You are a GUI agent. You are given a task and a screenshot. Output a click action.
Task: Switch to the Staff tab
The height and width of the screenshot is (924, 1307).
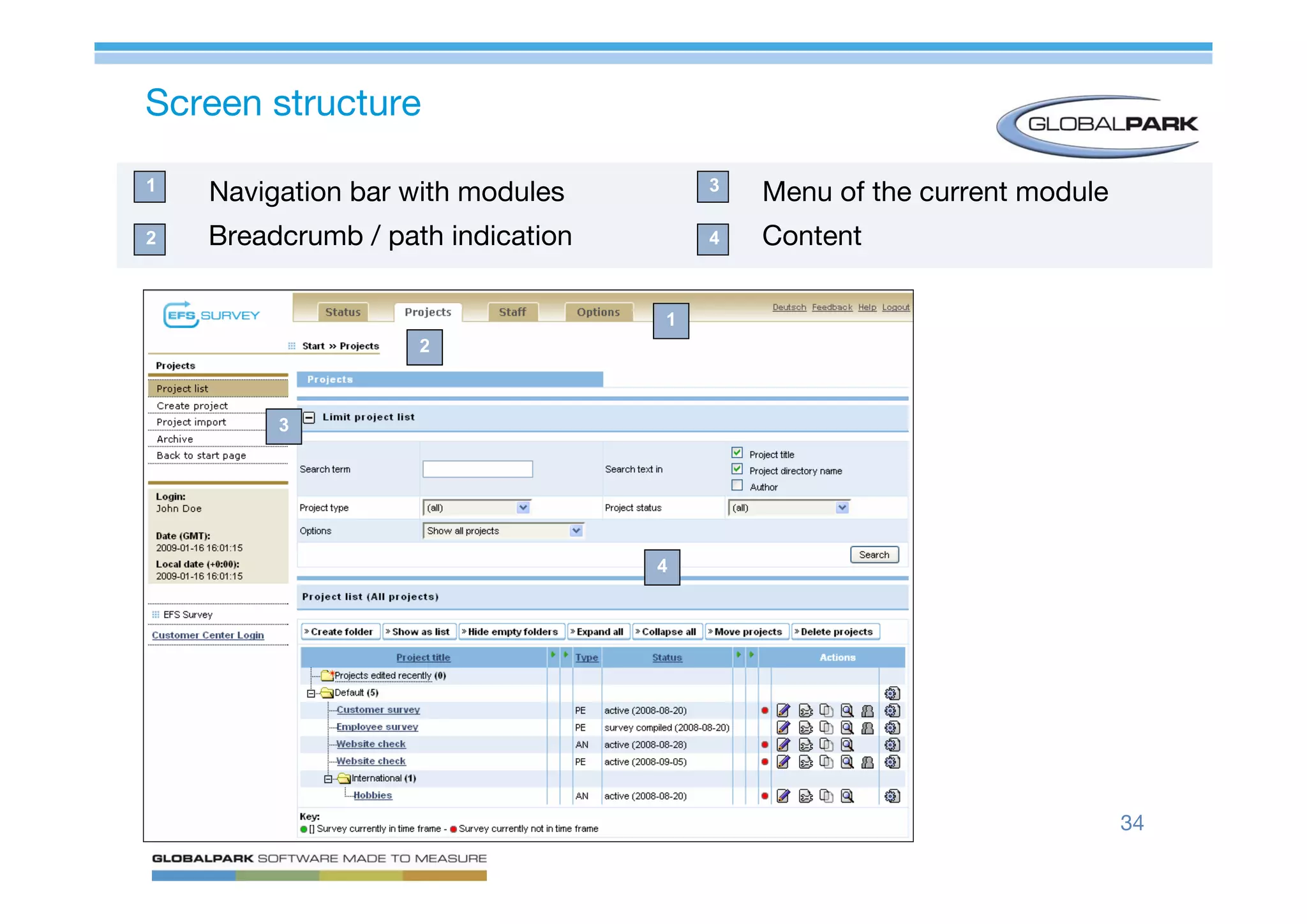(x=512, y=312)
